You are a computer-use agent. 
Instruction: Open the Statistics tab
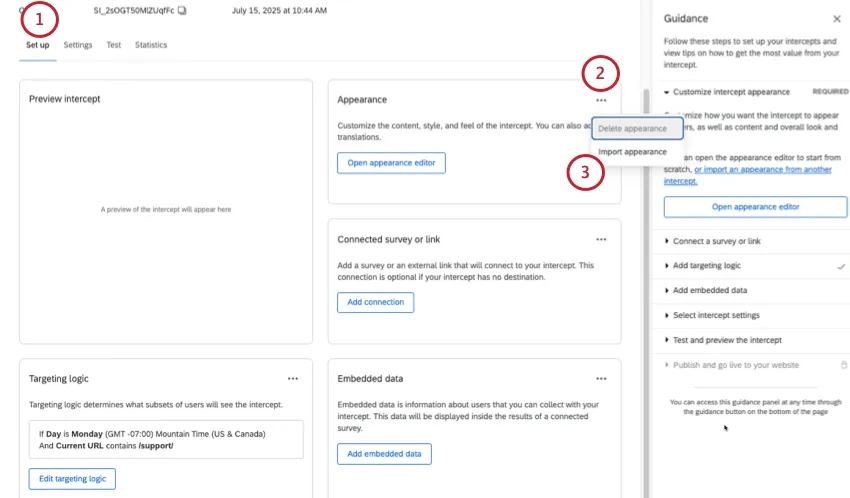coord(151,45)
